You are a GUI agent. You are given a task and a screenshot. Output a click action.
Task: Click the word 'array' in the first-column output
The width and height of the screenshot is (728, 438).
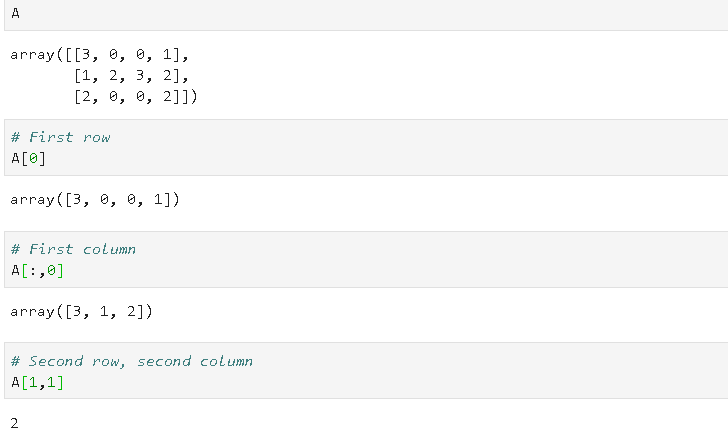tap(32, 312)
